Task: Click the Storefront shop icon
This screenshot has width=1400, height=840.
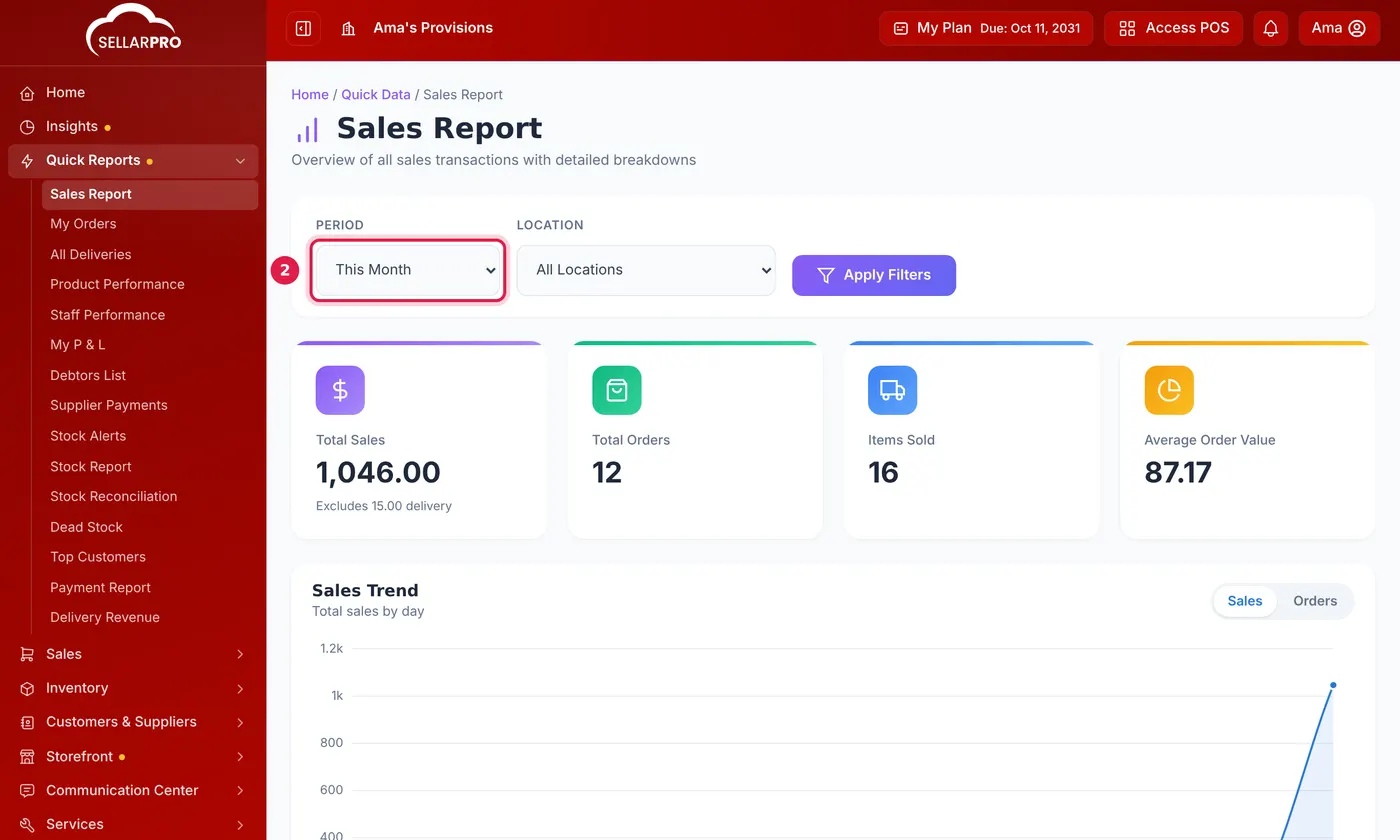Action: 27,757
